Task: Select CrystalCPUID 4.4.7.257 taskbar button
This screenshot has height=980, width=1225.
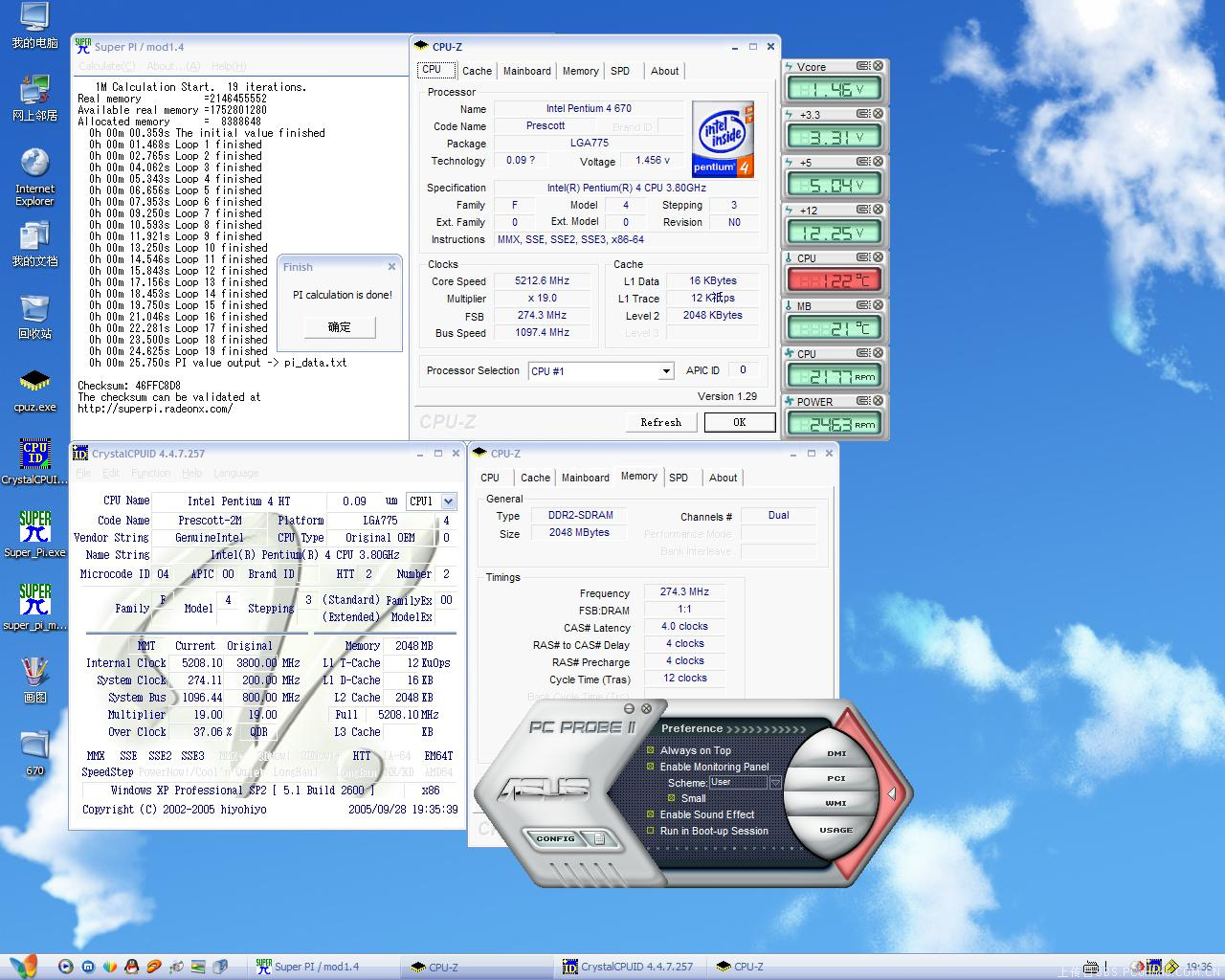Action: click(629, 967)
